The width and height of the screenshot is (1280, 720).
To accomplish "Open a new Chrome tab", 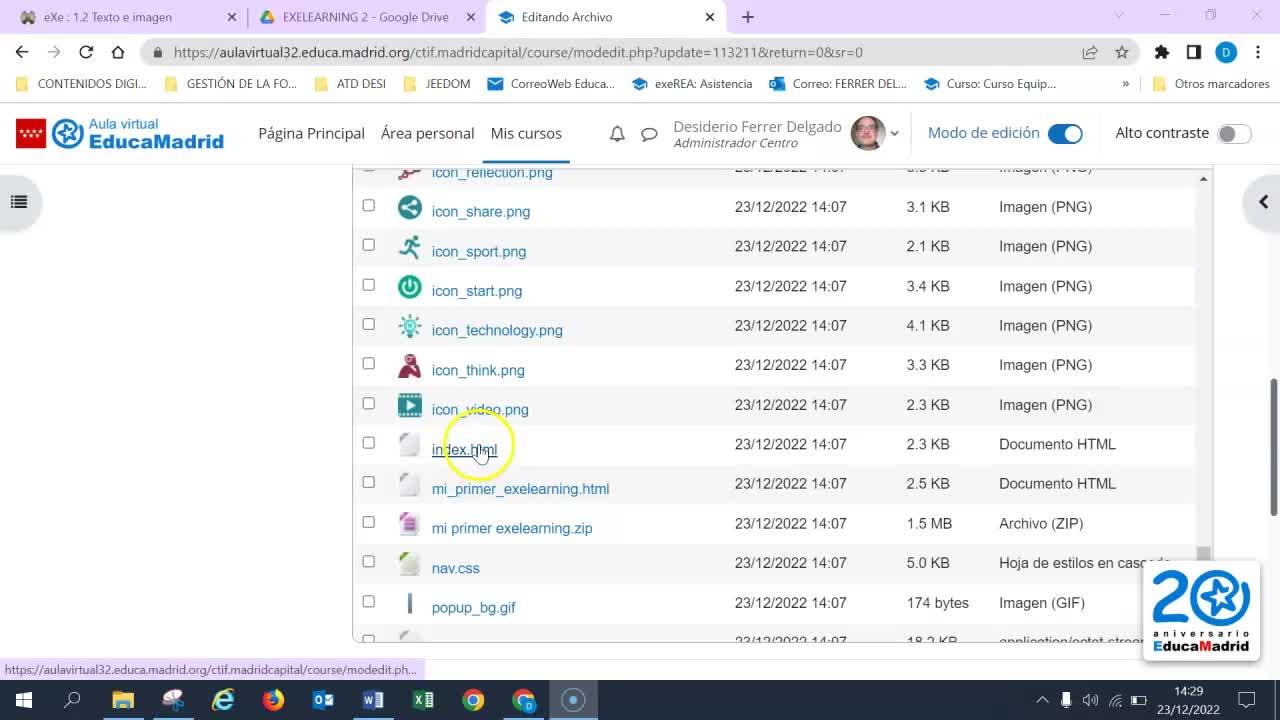I will (x=748, y=17).
